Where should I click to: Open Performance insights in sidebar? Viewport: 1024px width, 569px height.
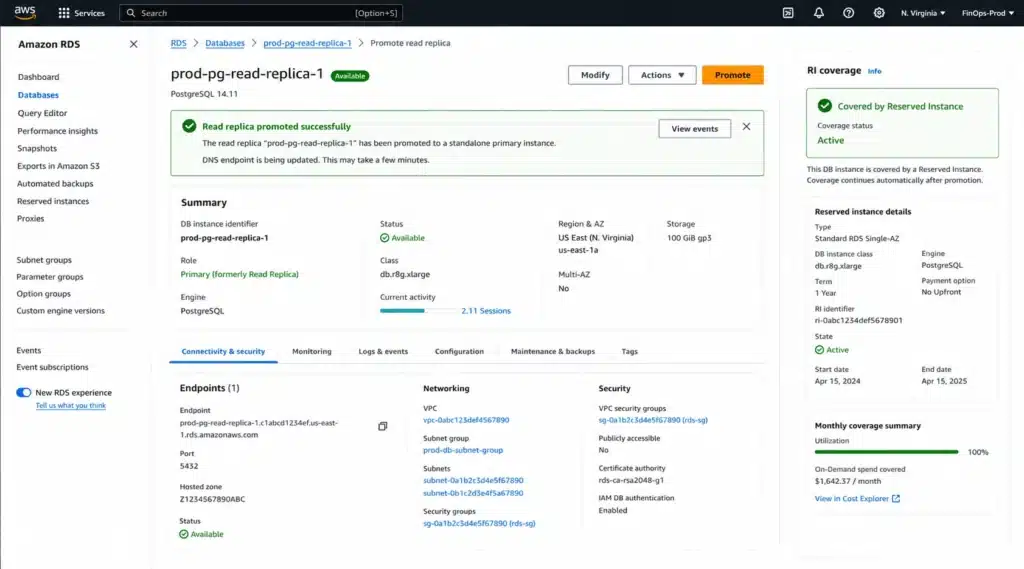click(x=57, y=131)
